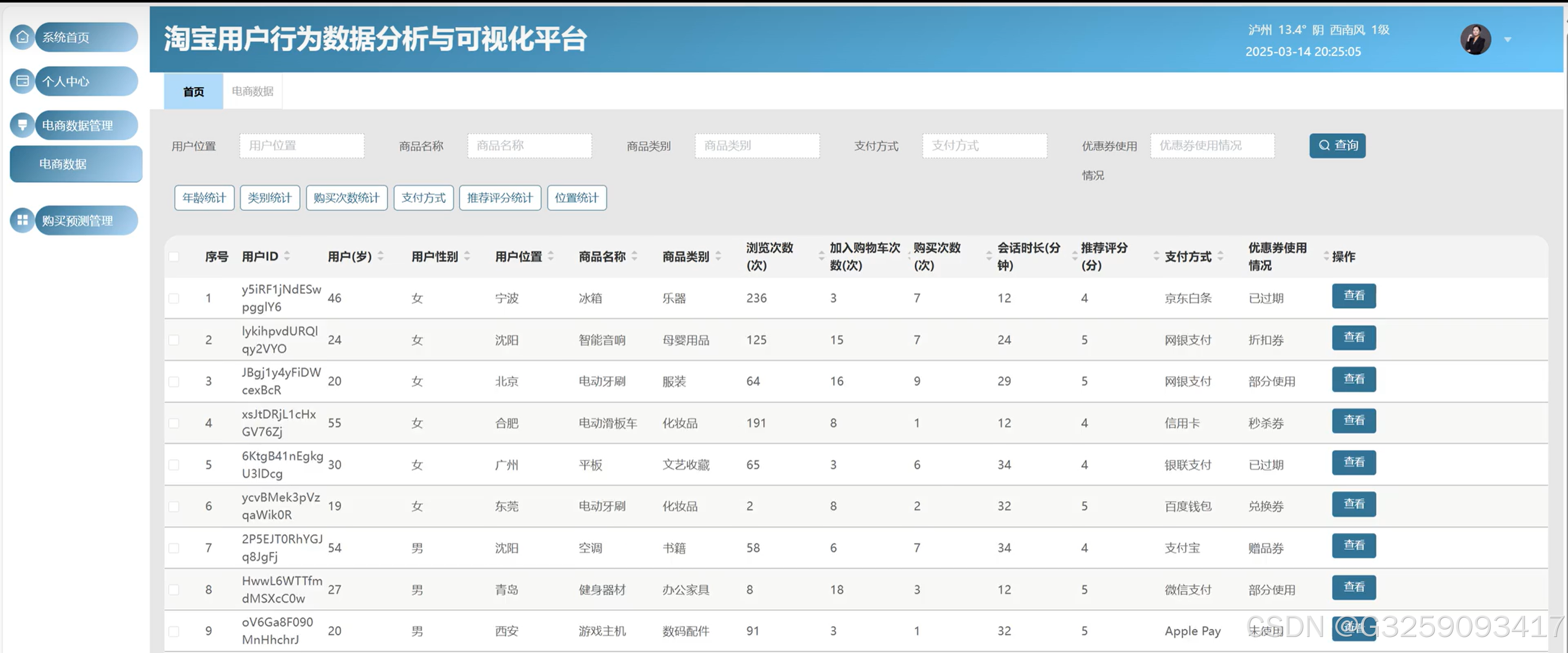
Task: Check row 4 checkbox for 电动滑板车
Action: pyautogui.click(x=174, y=423)
